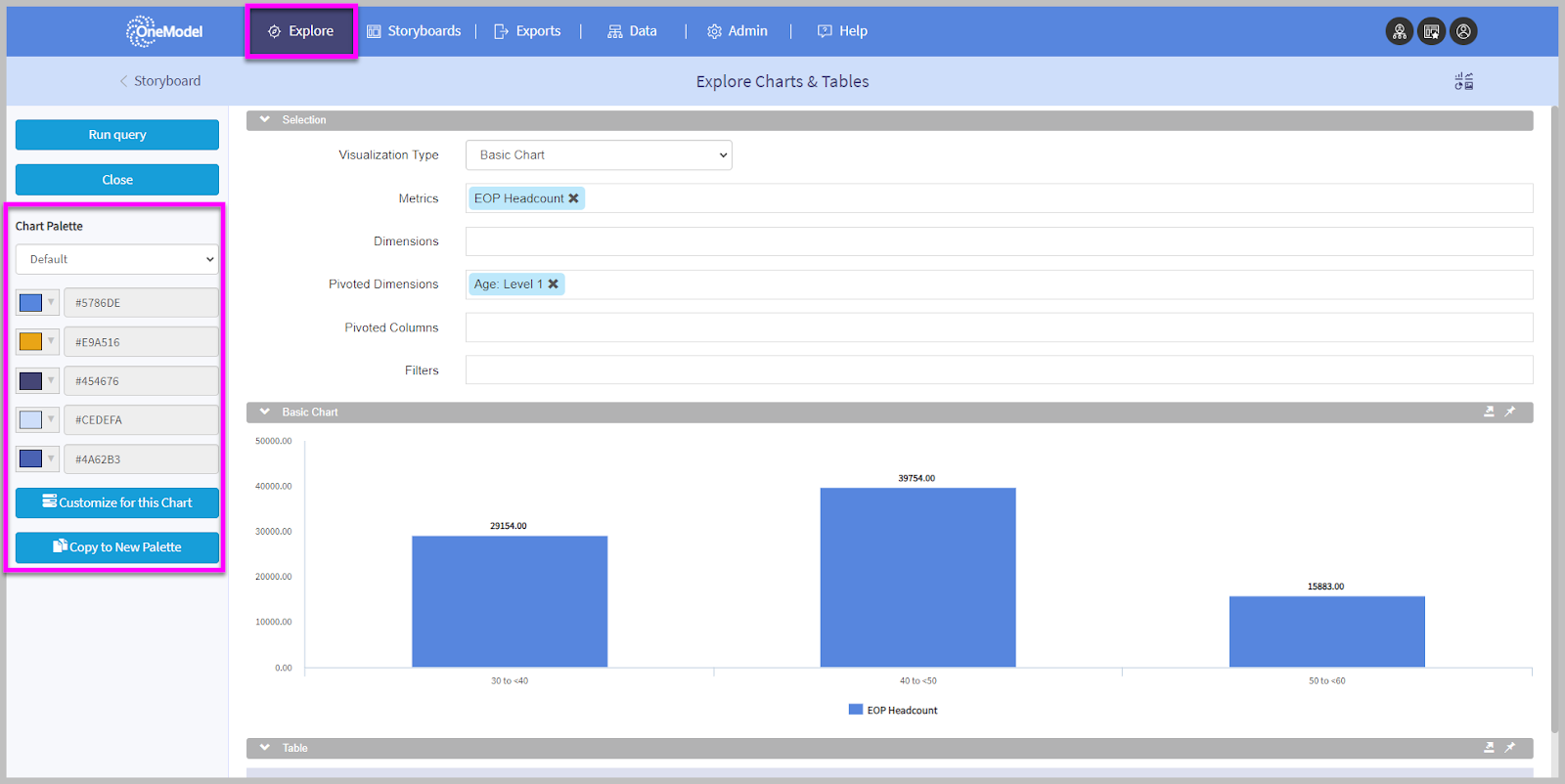Open the Visualization Type dropdown
Viewport: 1565px width, 784px height.
click(x=599, y=155)
